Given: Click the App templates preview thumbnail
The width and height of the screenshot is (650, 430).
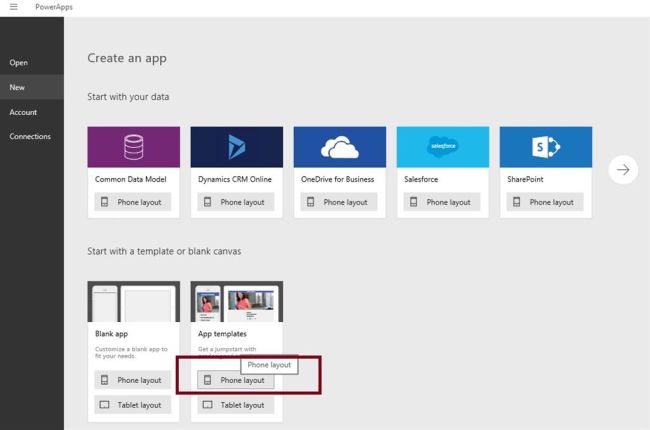Looking at the screenshot, I should tap(237, 301).
